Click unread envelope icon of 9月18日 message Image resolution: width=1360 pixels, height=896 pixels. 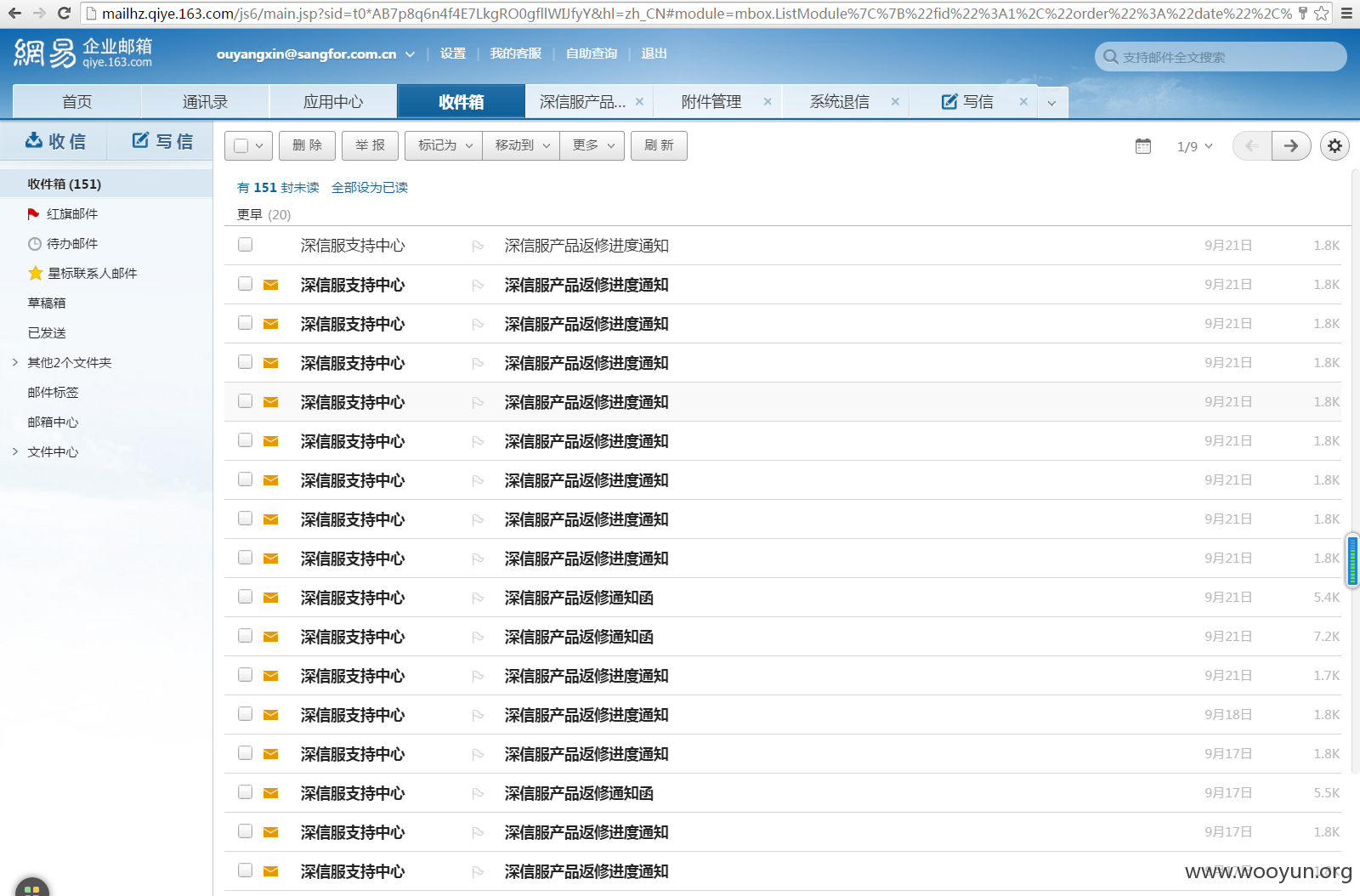pyautogui.click(x=271, y=715)
